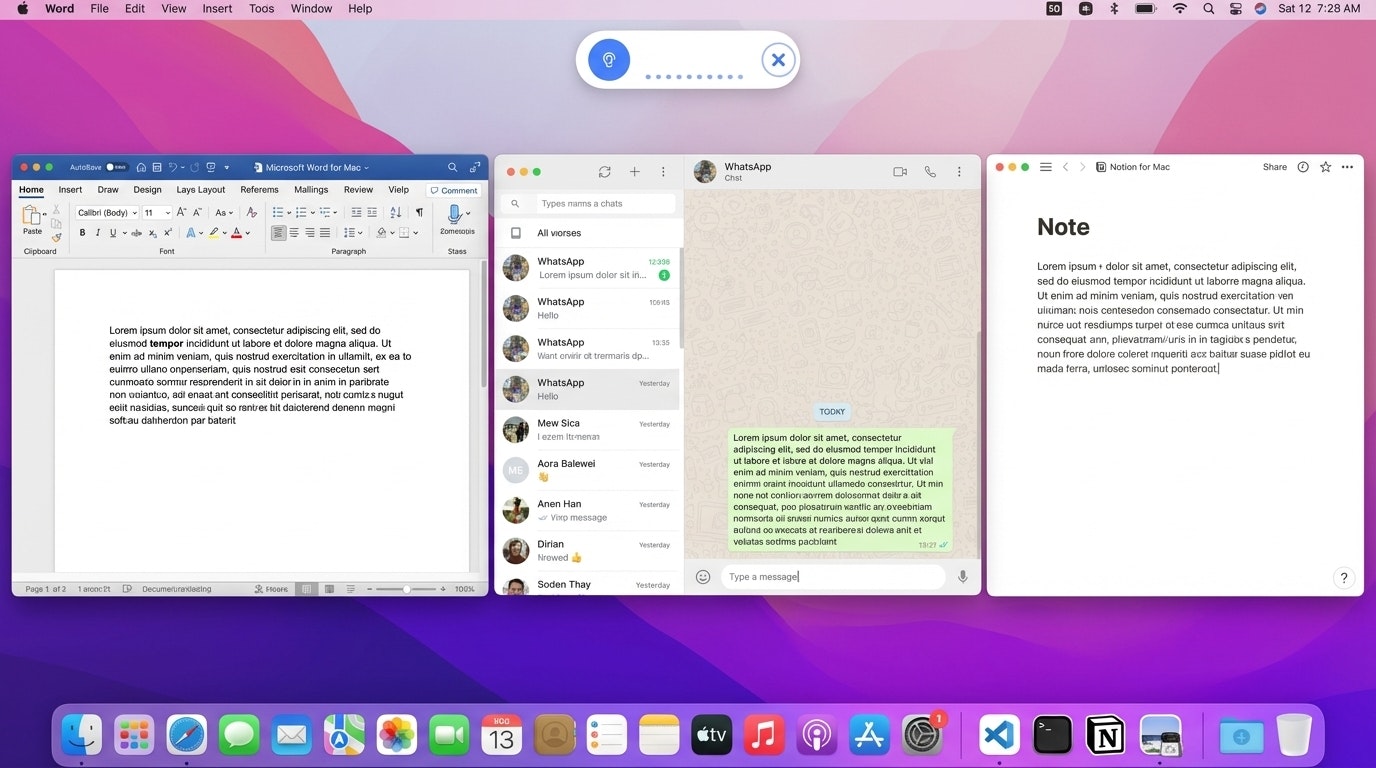Select the Bold formatting icon in Word
Image resolution: width=1376 pixels, height=768 pixels.
coord(82,232)
